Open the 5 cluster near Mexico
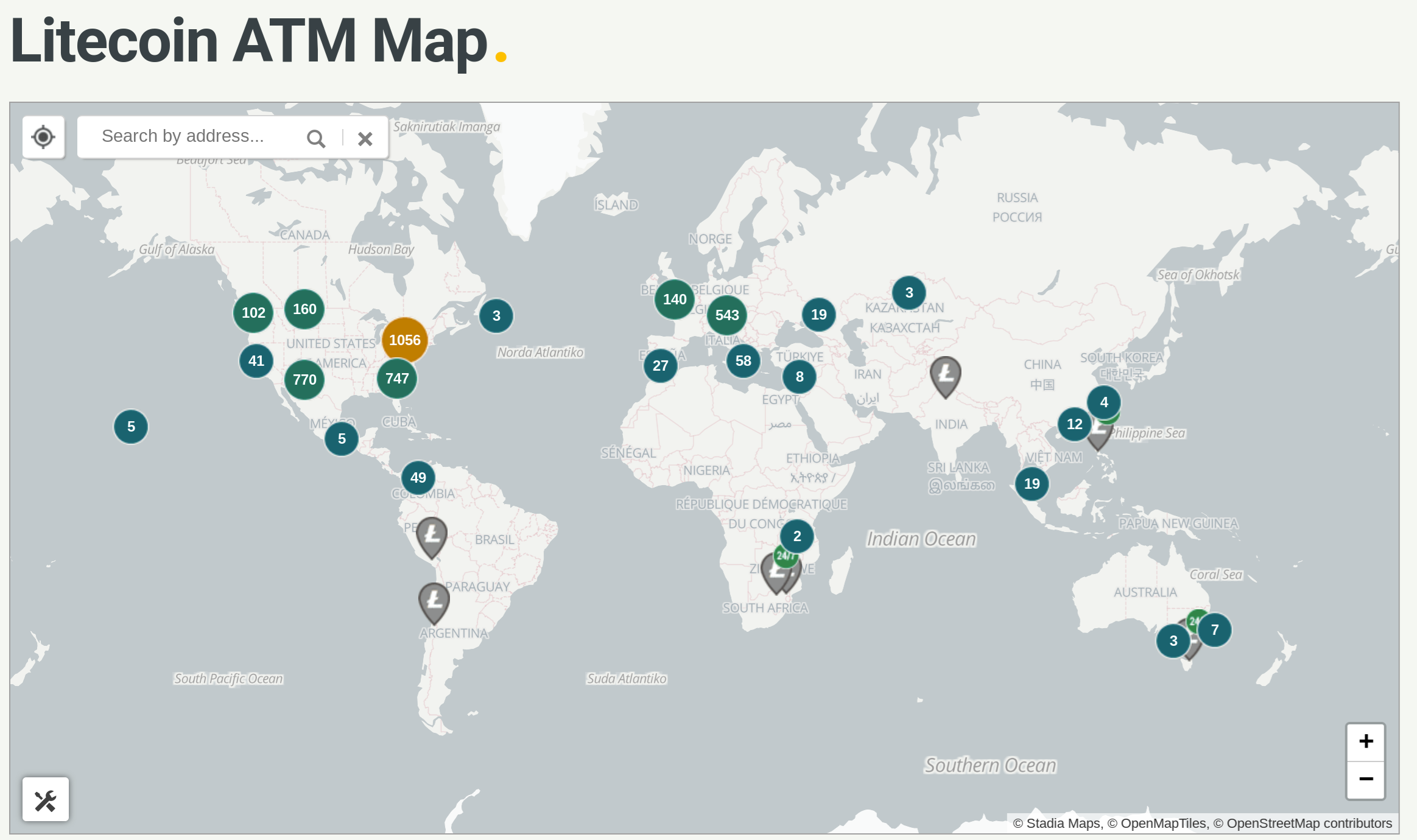 [x=342, y=439]
